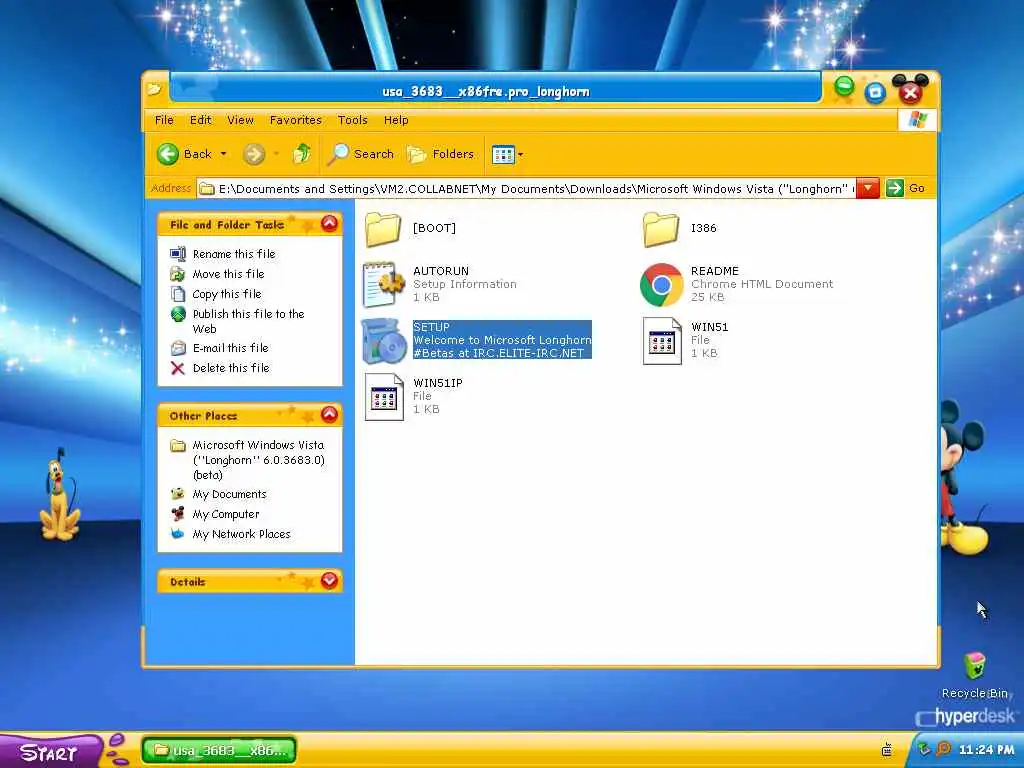
Task: Go up one folder level
Action: tap(301, 154)
